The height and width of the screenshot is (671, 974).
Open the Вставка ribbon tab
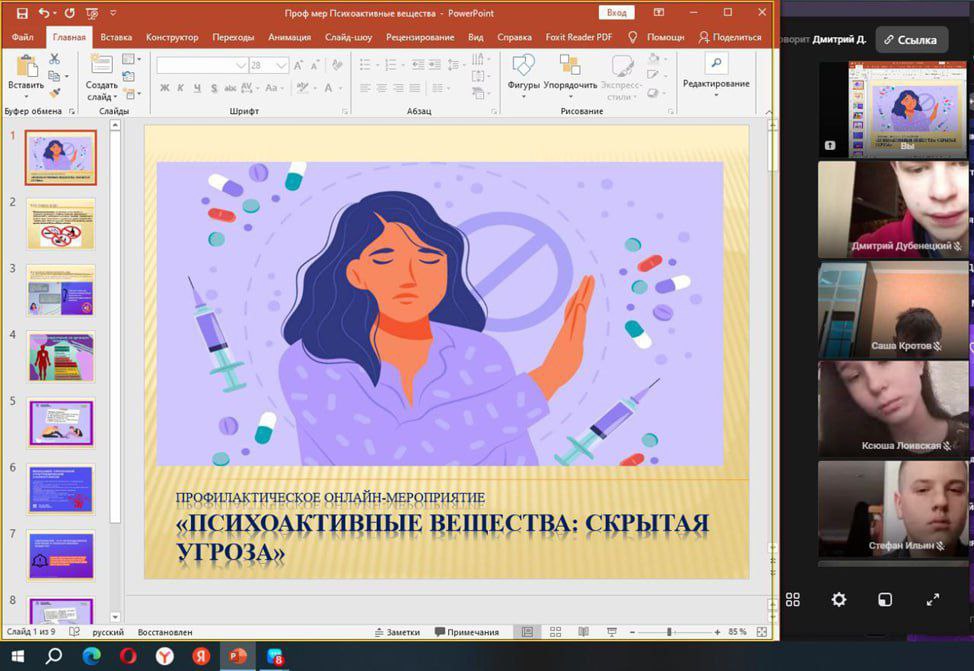(x=116, y=37)
